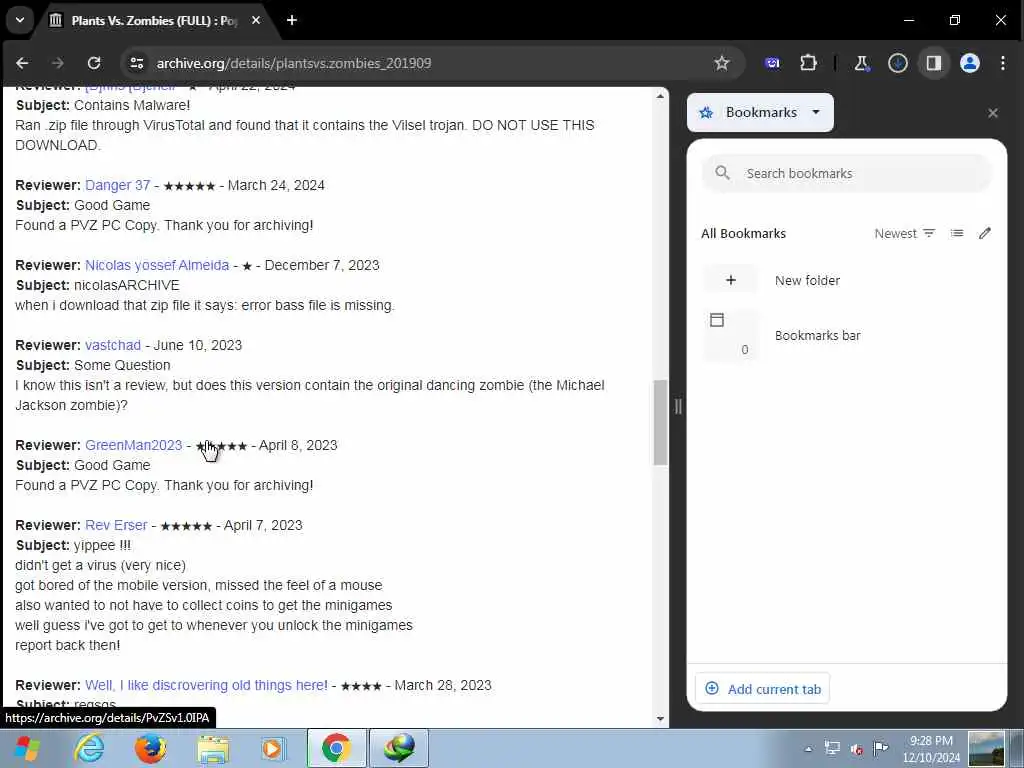Open the Extensions puzzle-piece menu
Screen dimensions: 1024x768
point(808,63)
